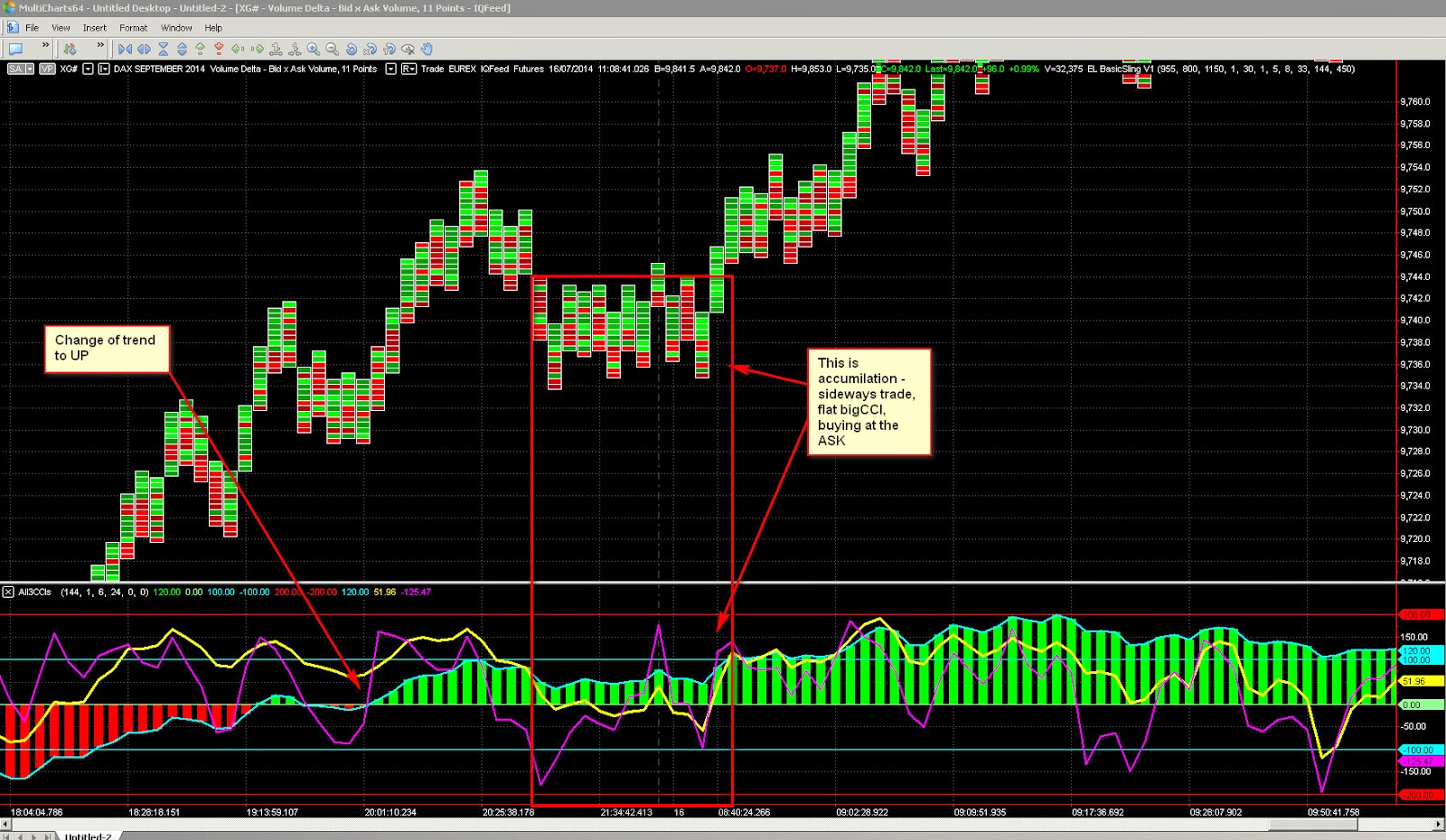This screenshot has height=840, width=1446.
Task: Click 'Volume Delta - Bid x Ask Volume' text
Action: 273,69
